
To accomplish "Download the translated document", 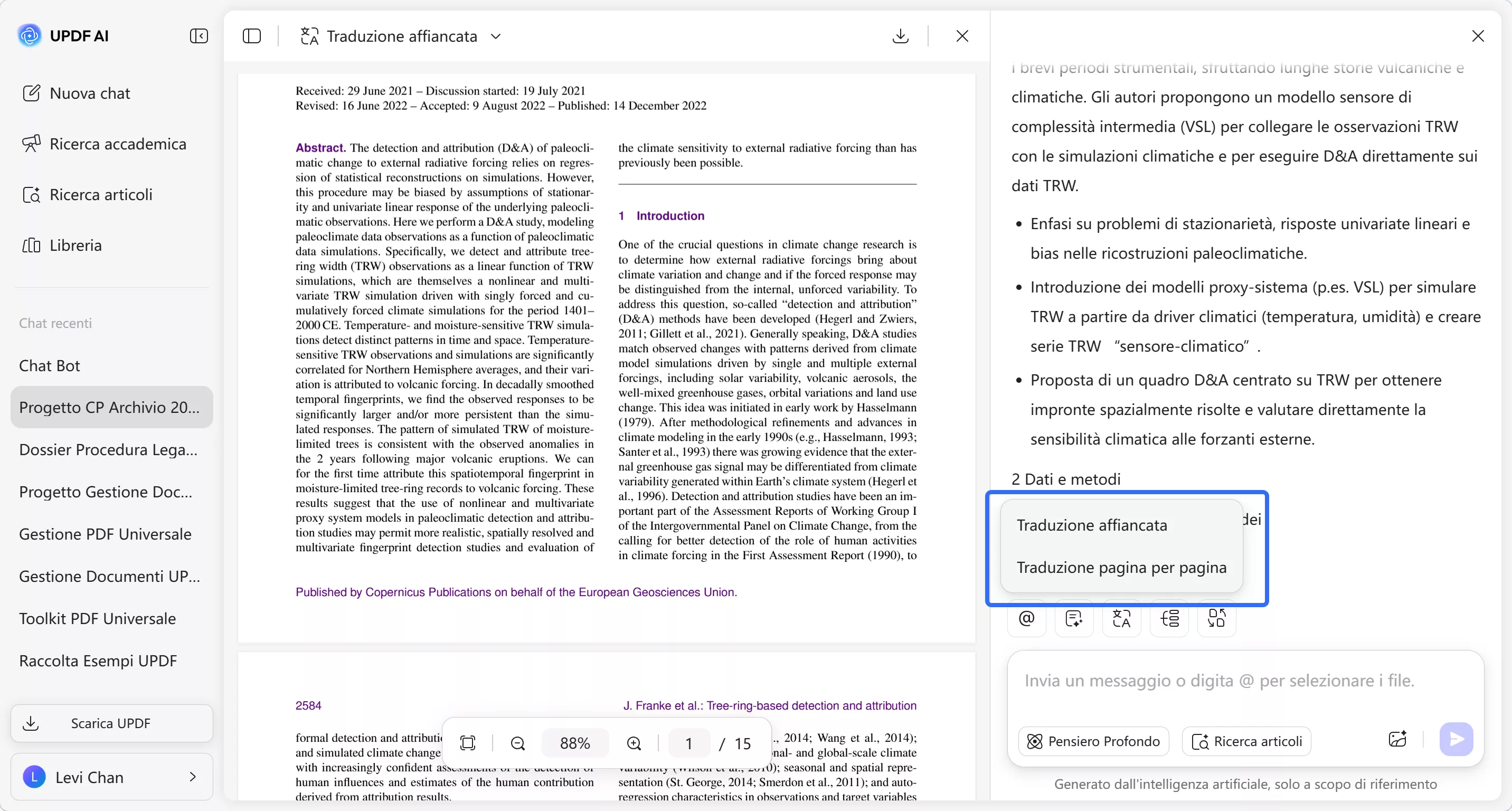I will (901, 36).
